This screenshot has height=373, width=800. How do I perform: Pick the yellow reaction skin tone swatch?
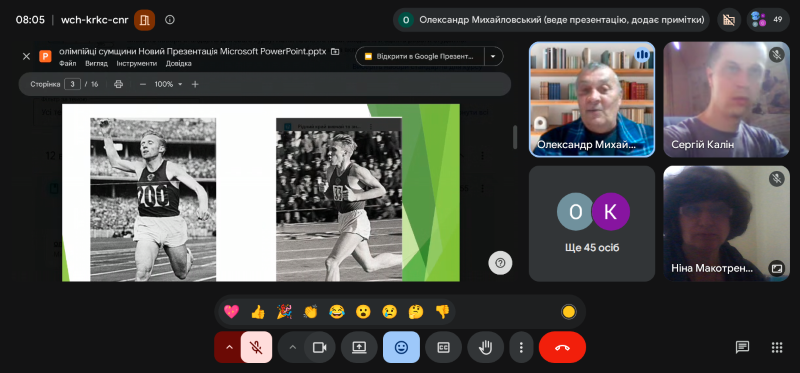coord(568,312)
